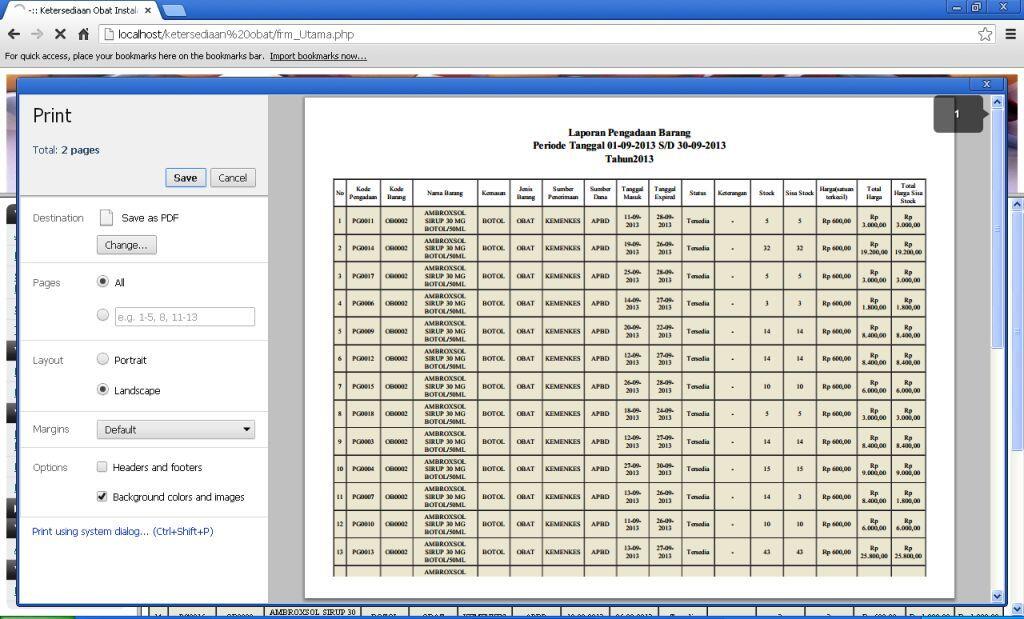This screenshot has width=1024, height=619.
Task: Close the Ketersediaan Obat browser tab
Action: (148, 10)
